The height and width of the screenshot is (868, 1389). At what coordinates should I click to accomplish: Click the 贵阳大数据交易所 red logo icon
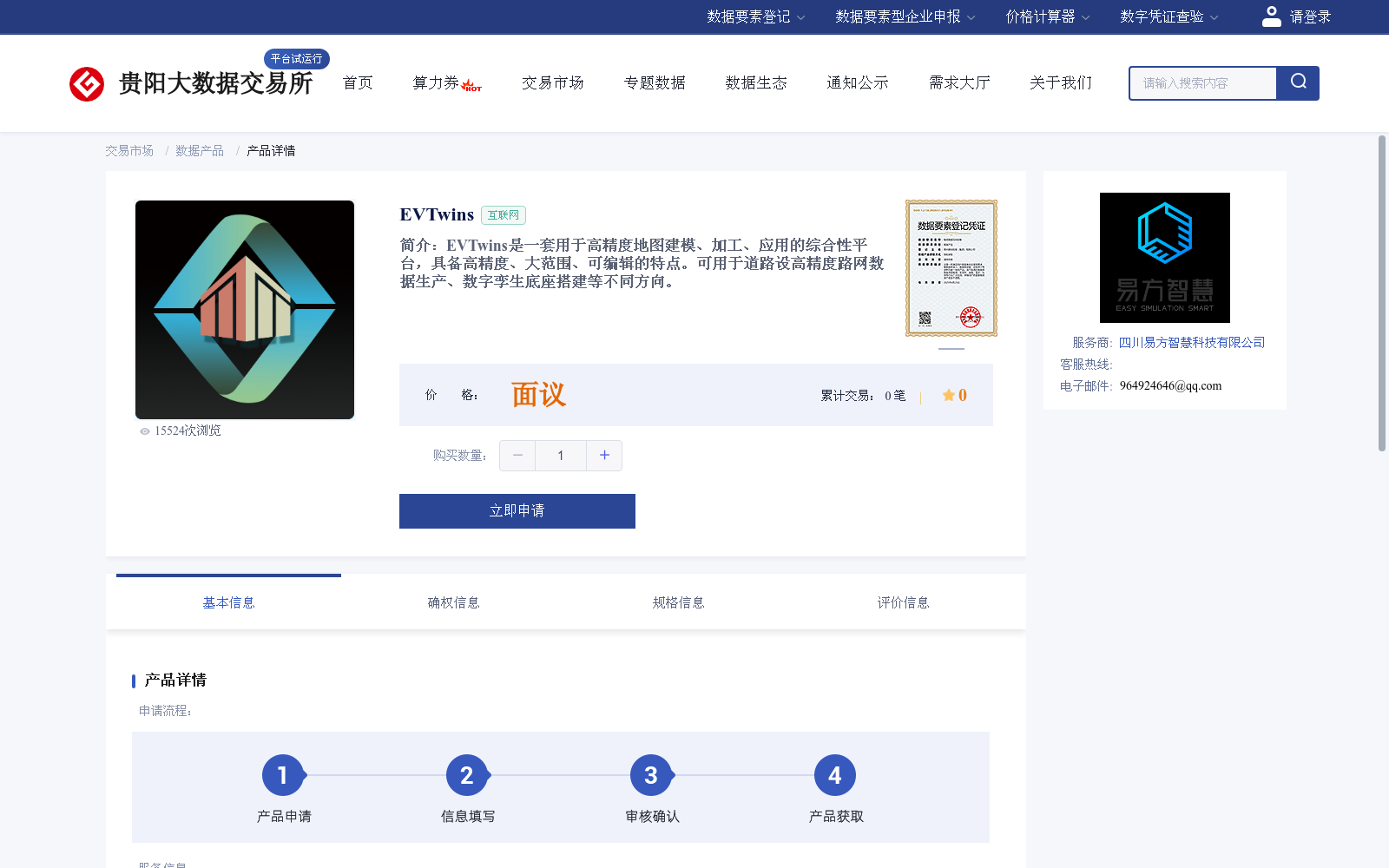[x=87, y=84]
